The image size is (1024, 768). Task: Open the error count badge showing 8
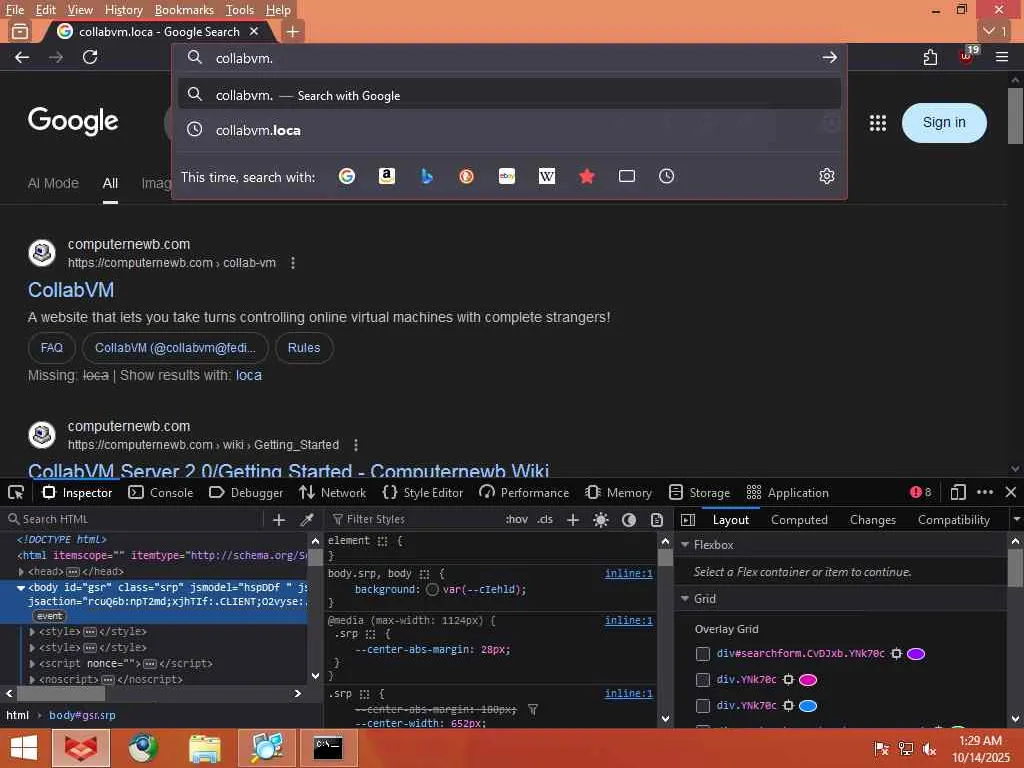click(921, 492)
